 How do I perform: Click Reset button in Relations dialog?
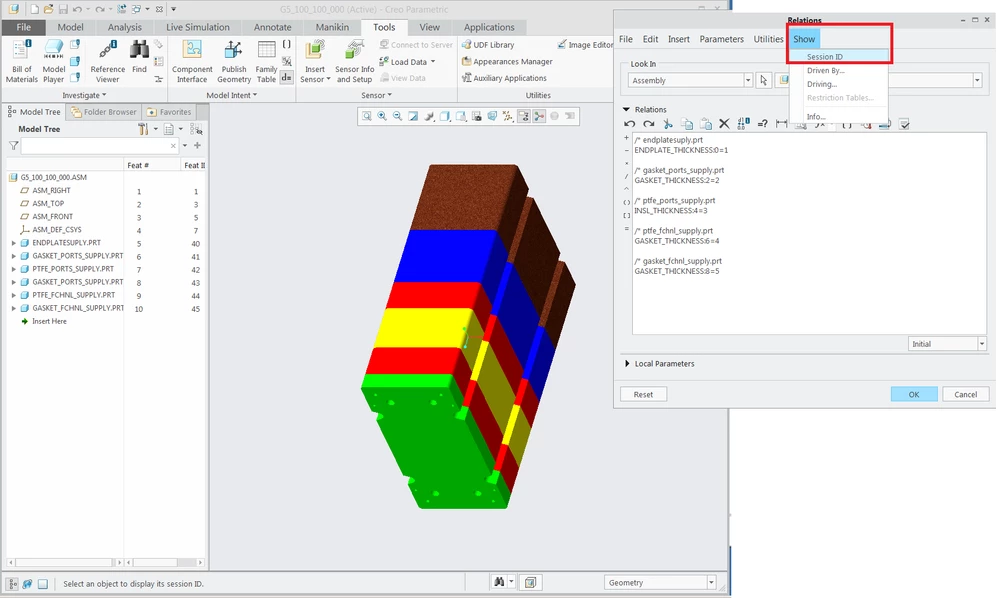click(643, 394)
